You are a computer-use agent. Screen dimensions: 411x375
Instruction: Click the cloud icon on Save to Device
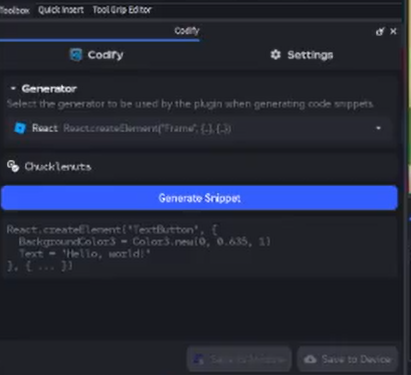(310, 359)
